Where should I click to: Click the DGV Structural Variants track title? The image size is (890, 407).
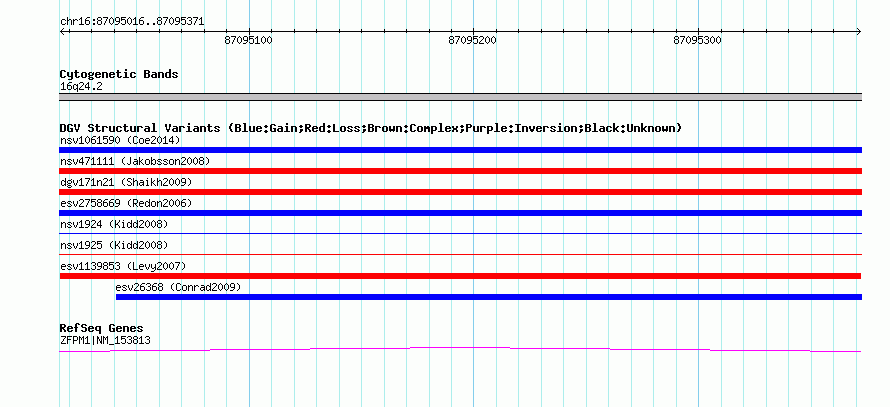tap(371, 128)
